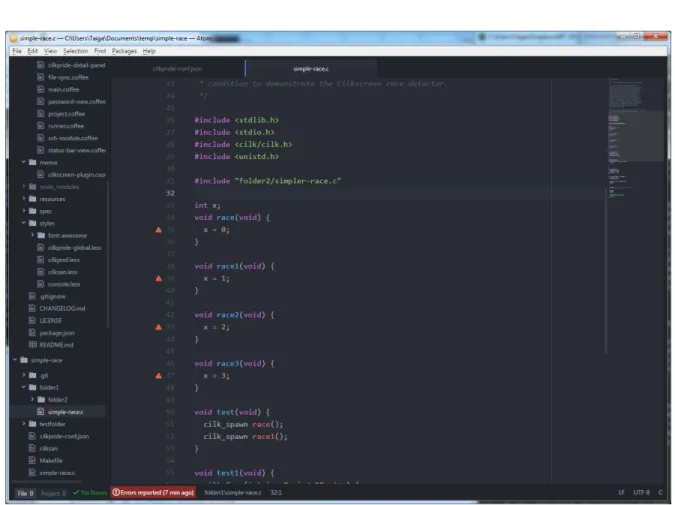The height and width of the screenshot is (505, 675).
Task: Click the .gitignore file icon
Action: click(32, 296)
